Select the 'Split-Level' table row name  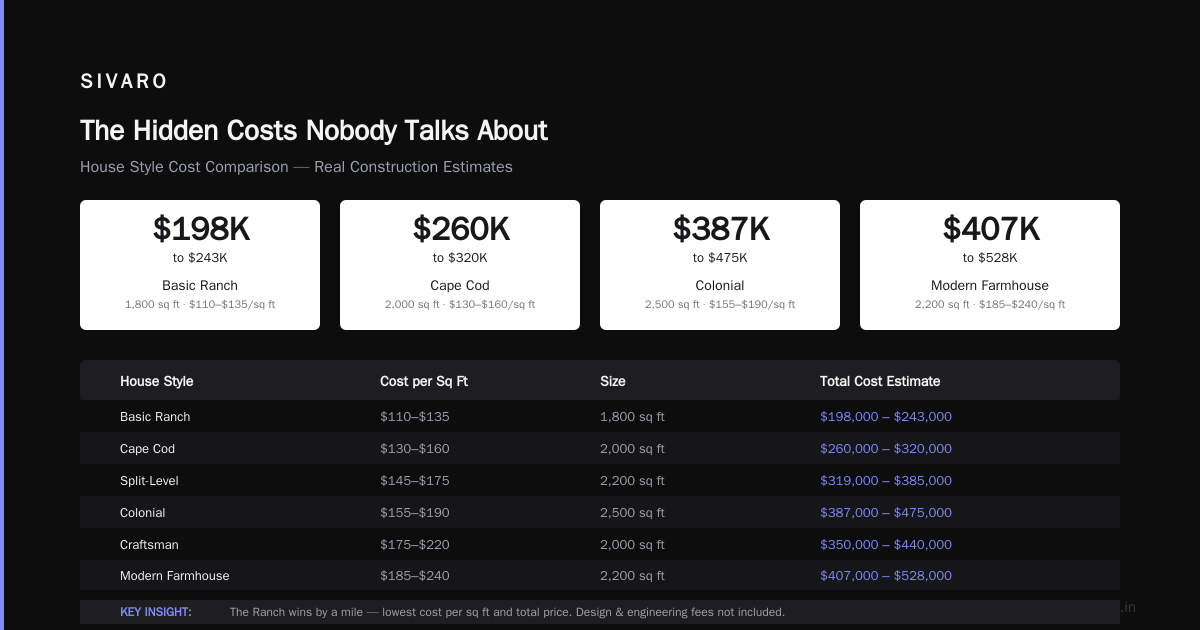coord(149,481)
